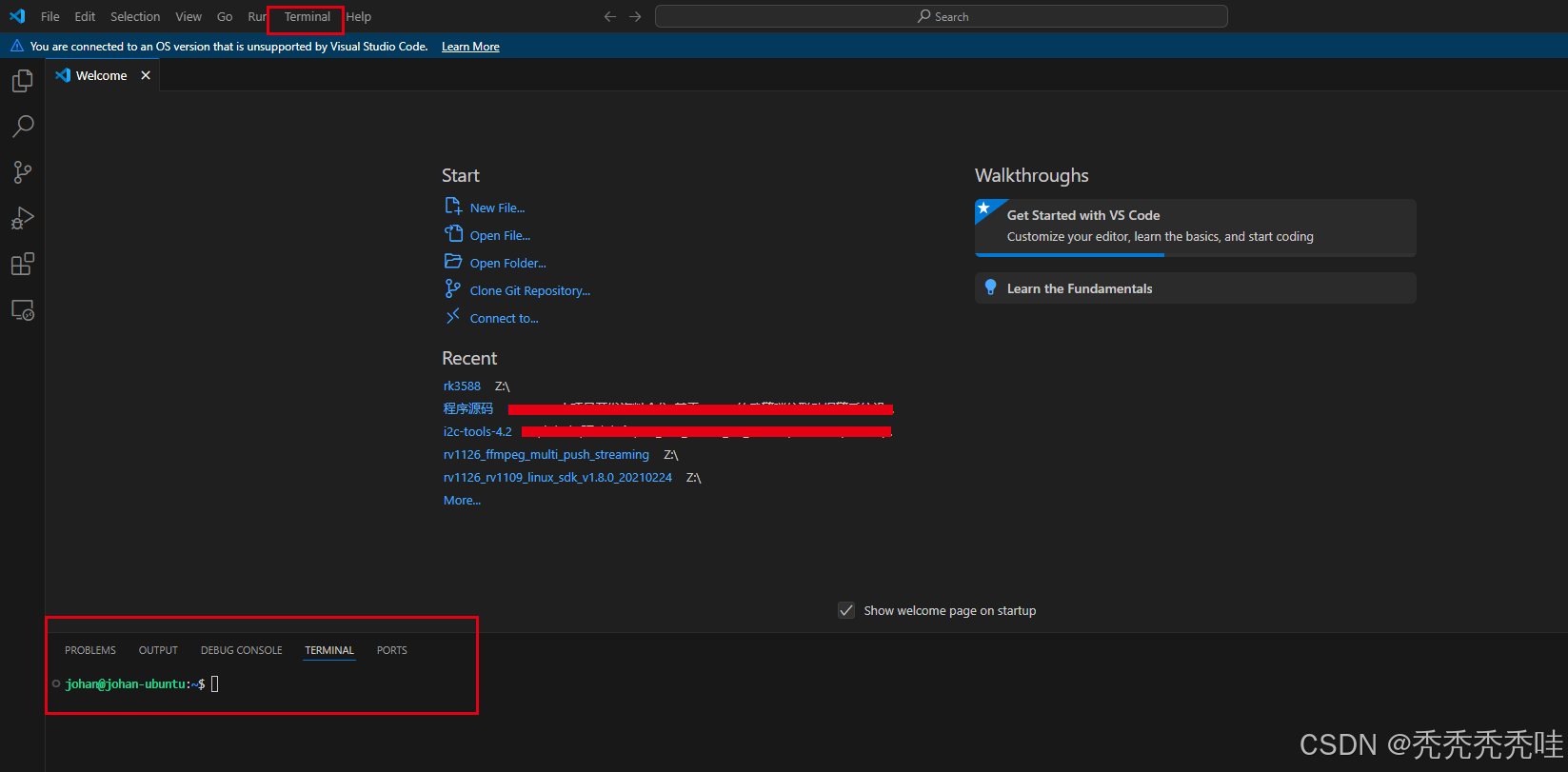This screenshot has height=772, width=1568.
Task: Toggle Show welcome page on startup checkbox
Action: tap(846, 610)
